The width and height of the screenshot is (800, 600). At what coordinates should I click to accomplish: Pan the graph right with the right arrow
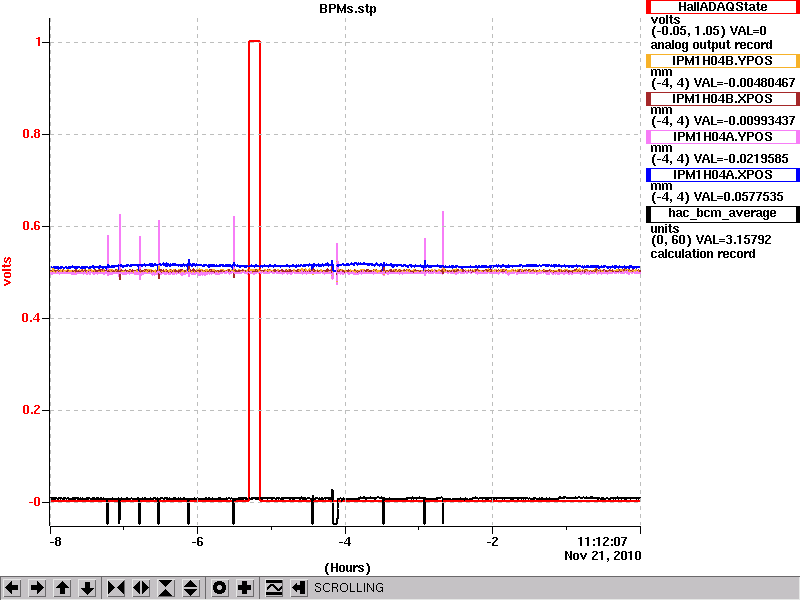(37, 588)
